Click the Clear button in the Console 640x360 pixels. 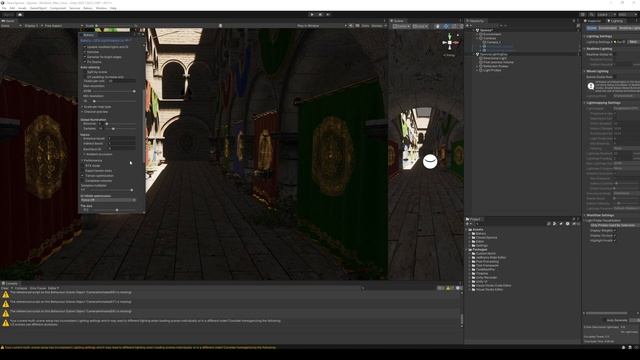tap(4, 288)
